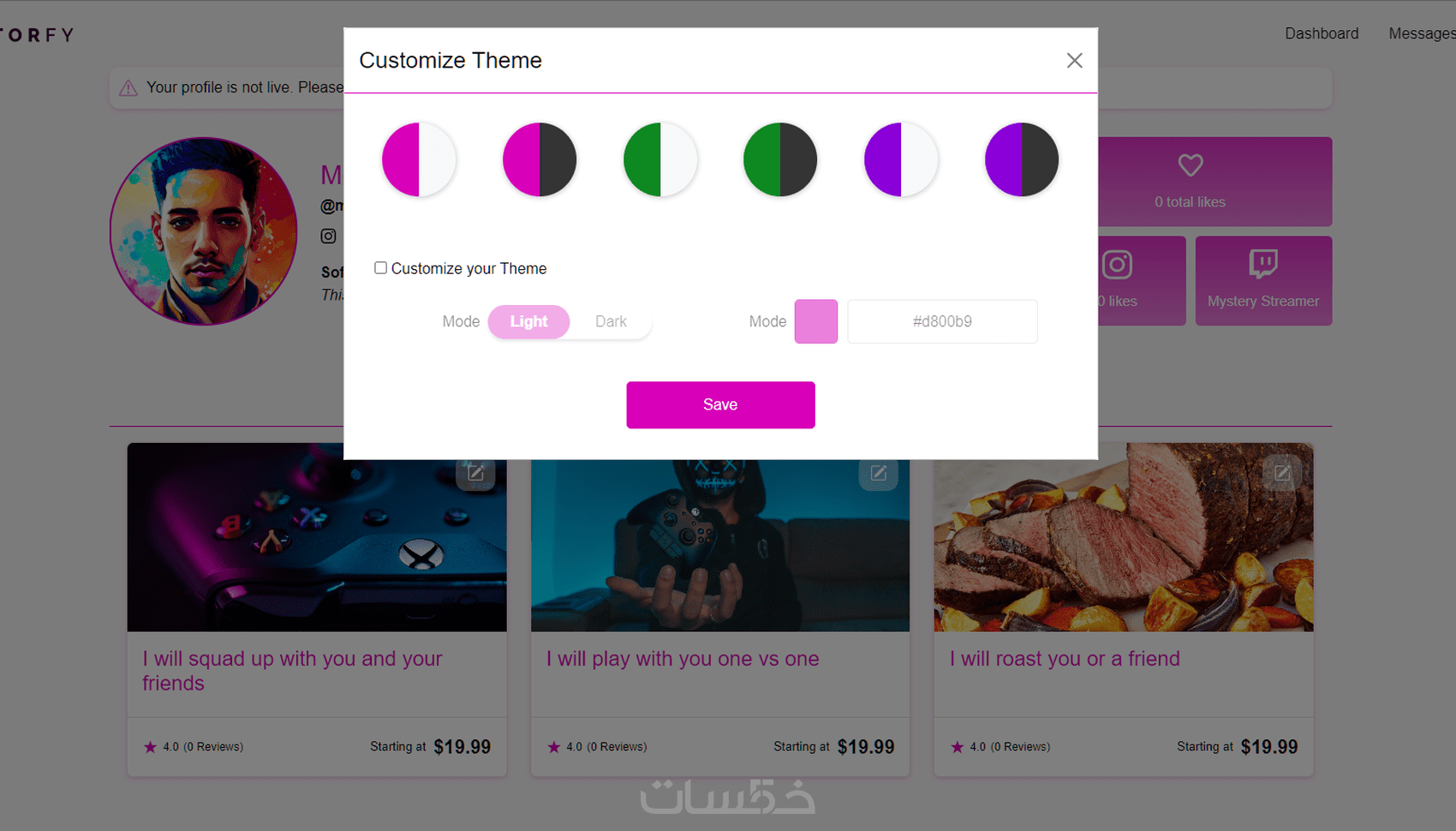The height and width of the screenshot is (831, 1456).
Task: Select the green and dark theme circle
Action: 780,159
